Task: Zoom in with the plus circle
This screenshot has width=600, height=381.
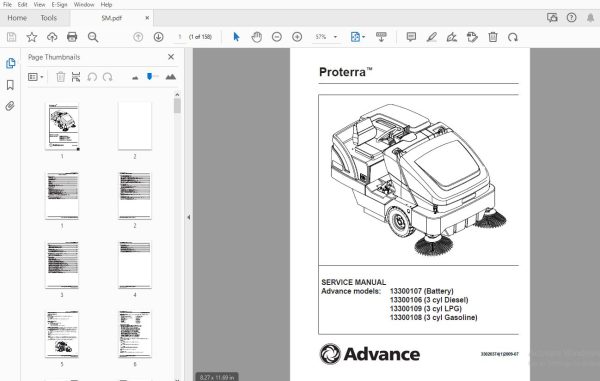Action: [297, 37]
